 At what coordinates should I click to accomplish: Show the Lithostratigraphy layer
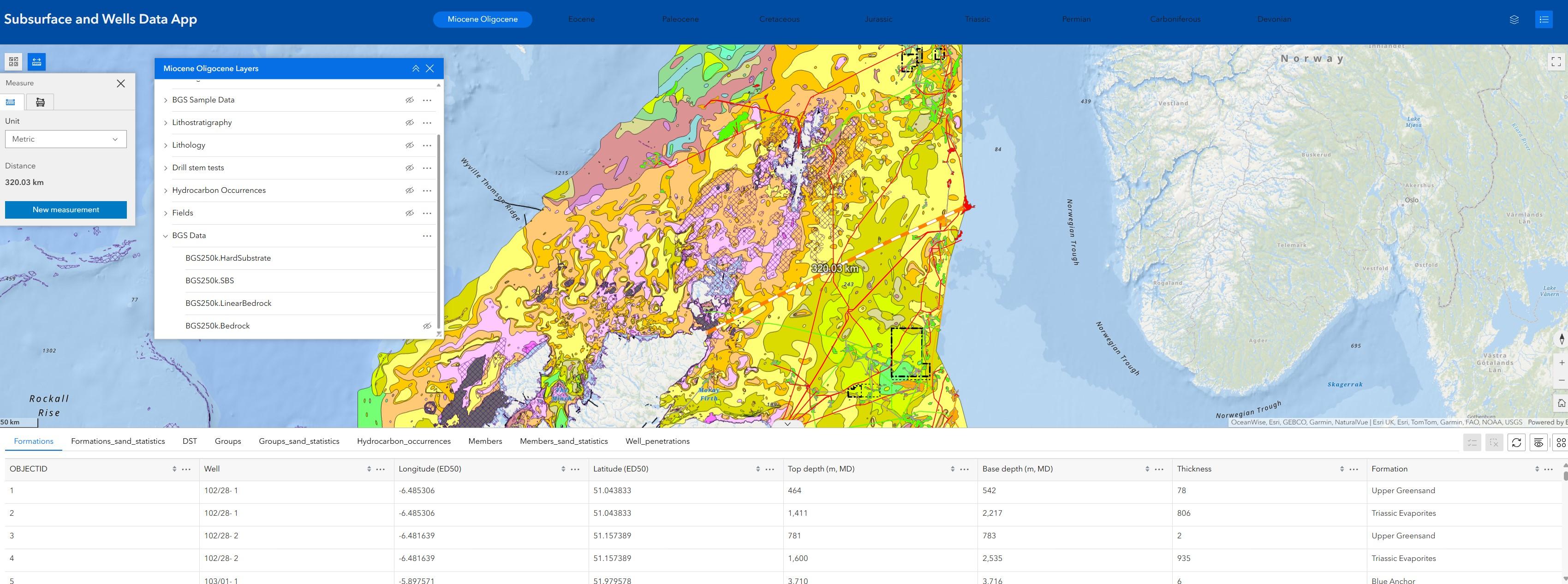pos(410,122)
